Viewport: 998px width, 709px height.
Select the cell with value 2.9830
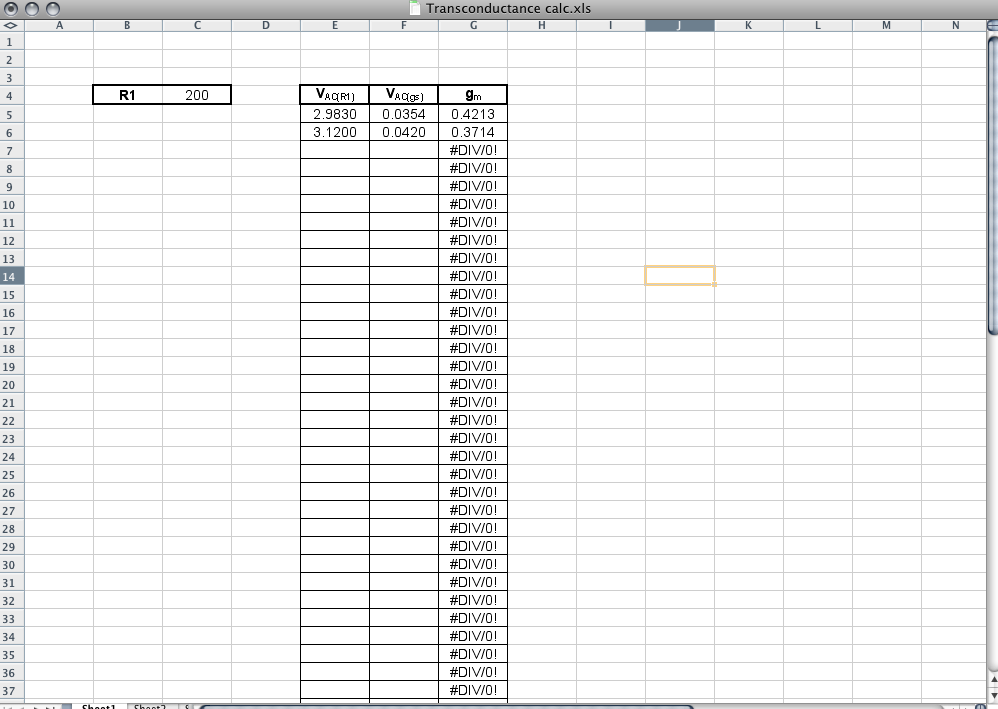click(335, 114)
